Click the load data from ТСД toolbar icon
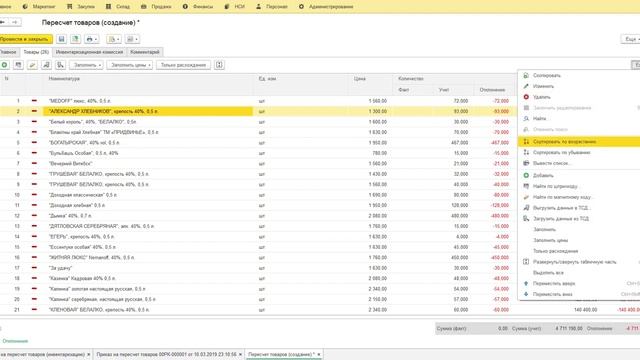 coord(60,65)
